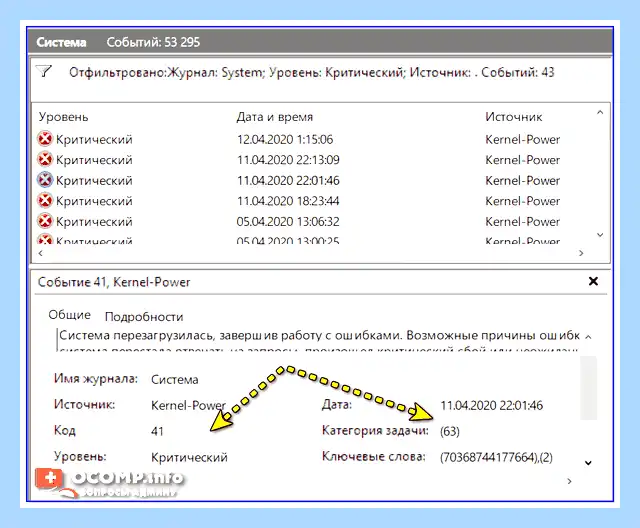The height and width of the screenshot is (528, 640).
Task: Click the Категория задачи: label
Action: (x=375, y=430)
